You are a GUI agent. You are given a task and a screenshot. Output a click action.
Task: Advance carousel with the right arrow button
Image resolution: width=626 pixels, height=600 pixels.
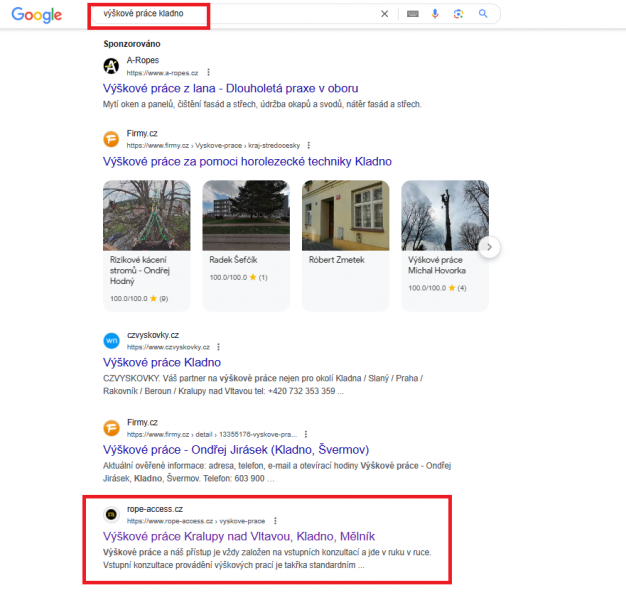(489, 247)
